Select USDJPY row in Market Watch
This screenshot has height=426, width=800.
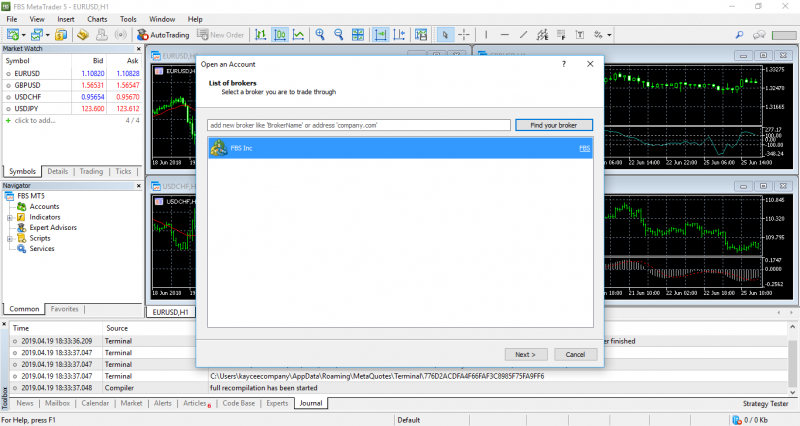(72, 109)
